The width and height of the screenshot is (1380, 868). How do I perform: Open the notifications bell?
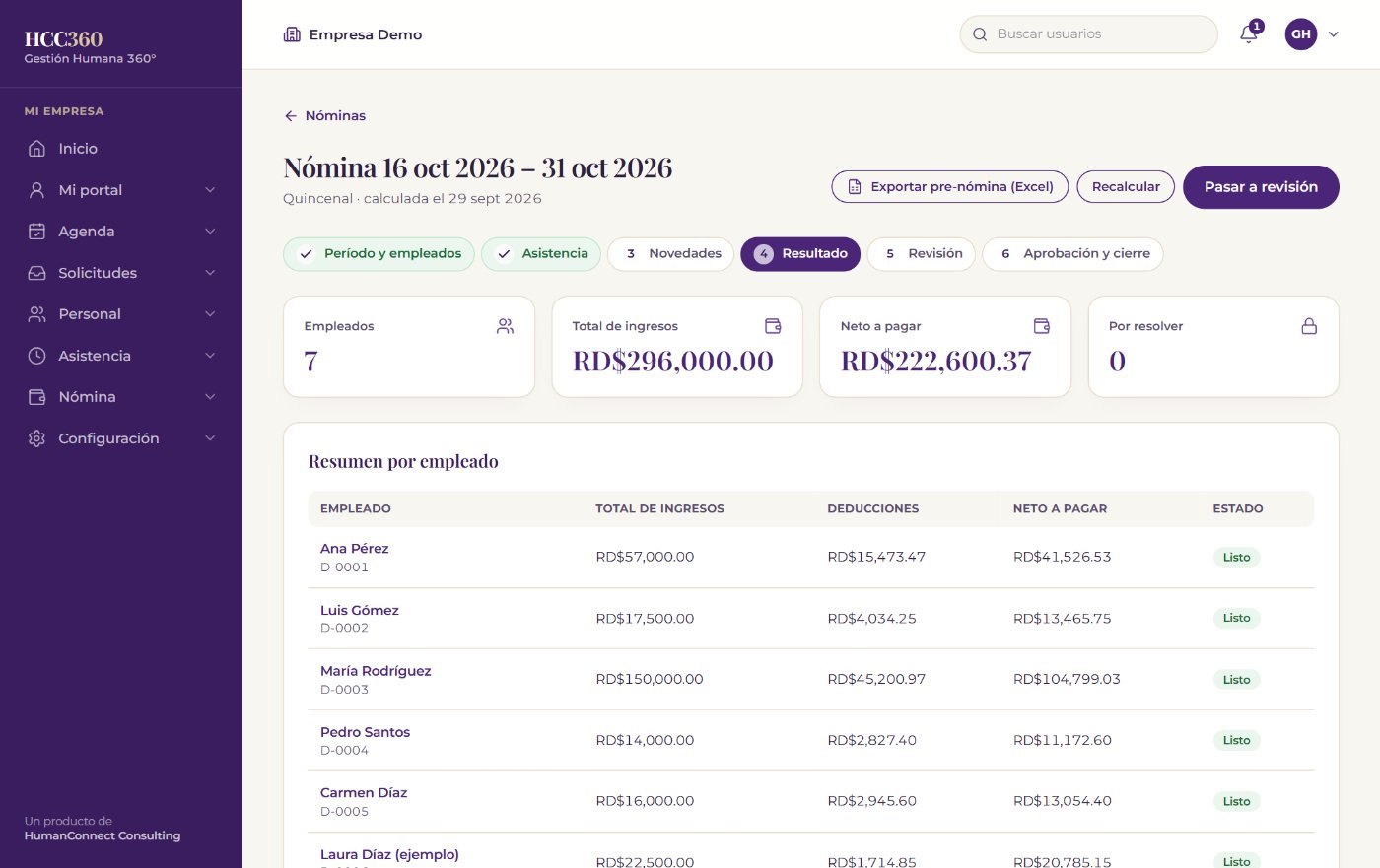tap(1248, 34)
